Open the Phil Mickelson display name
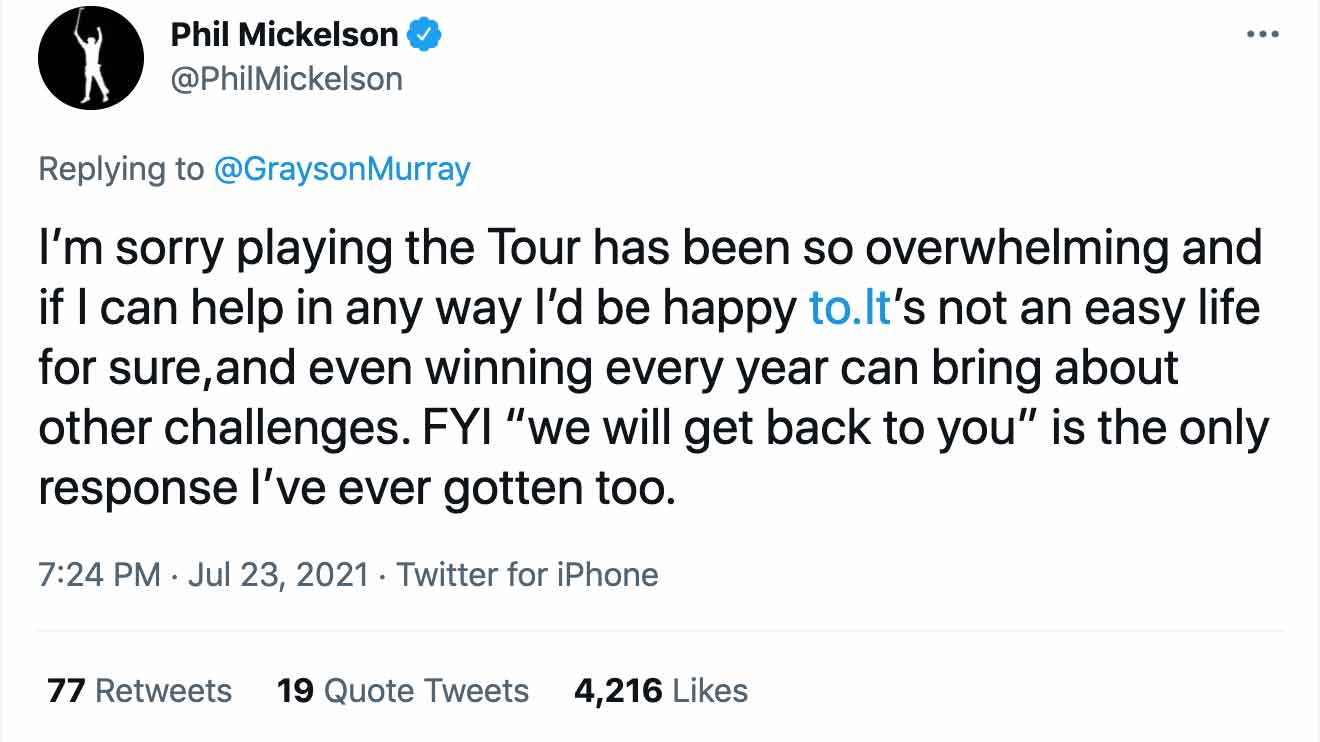1320x742 pixels. 285,36
